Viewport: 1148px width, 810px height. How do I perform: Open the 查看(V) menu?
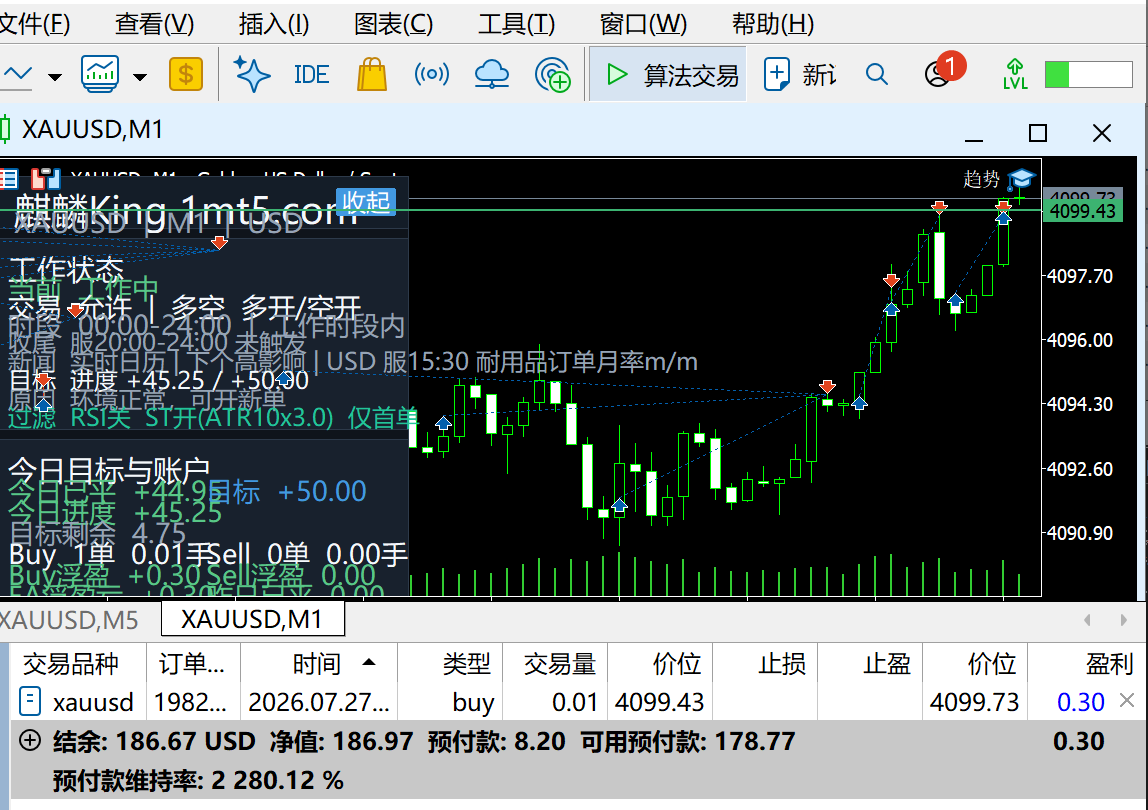(x=154, y=24)
